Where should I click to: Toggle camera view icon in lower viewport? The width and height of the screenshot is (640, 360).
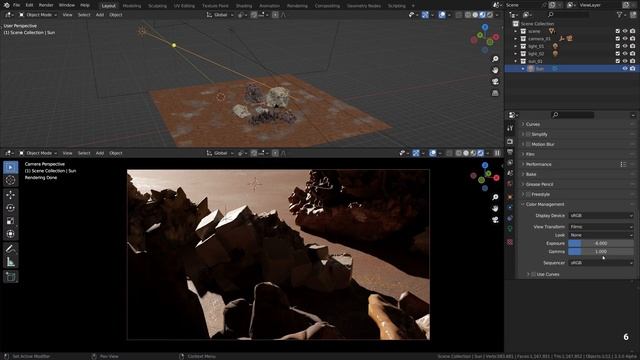coord(495,220)
